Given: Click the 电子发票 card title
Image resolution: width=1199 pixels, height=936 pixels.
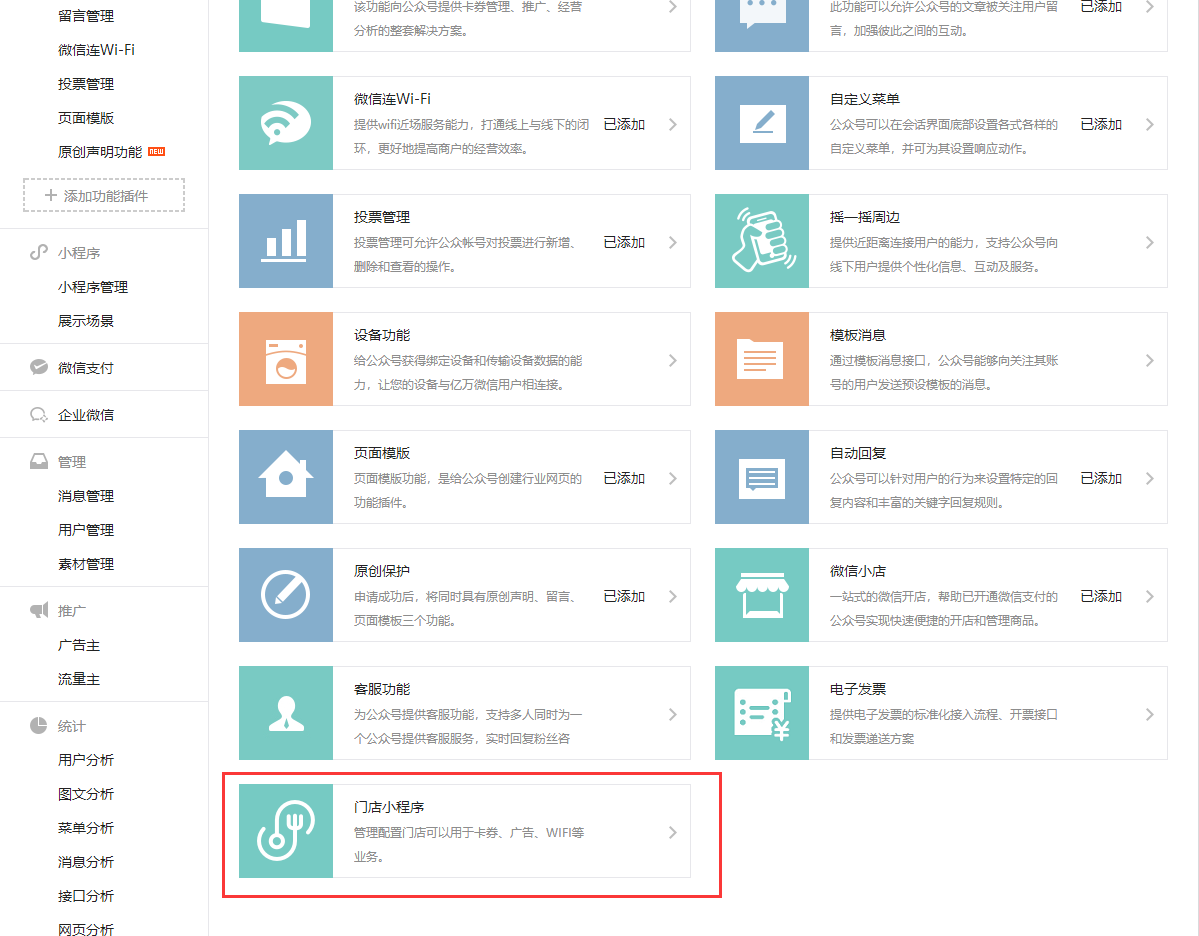Looking at the screenshot, I should (858, 689).
